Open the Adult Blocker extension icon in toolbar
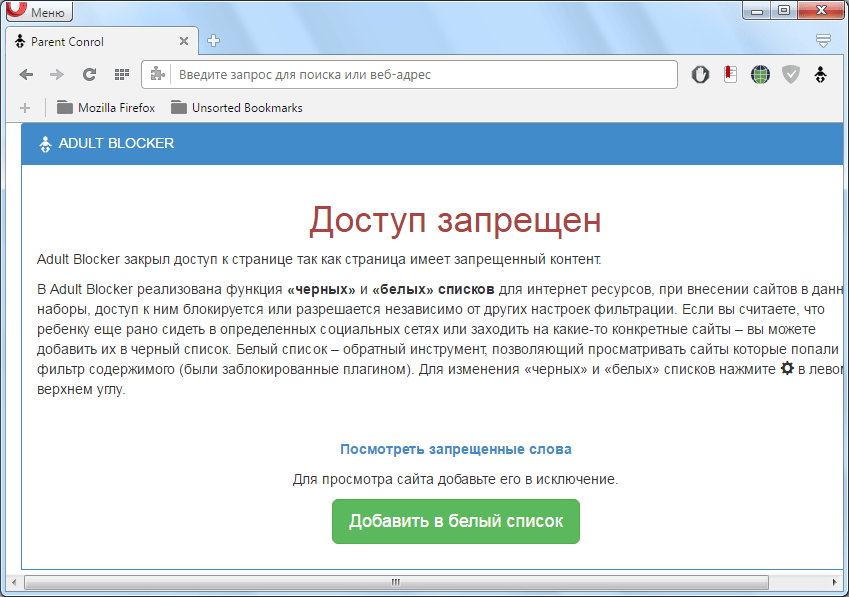The image size is (849, 597). coord(821,75)
